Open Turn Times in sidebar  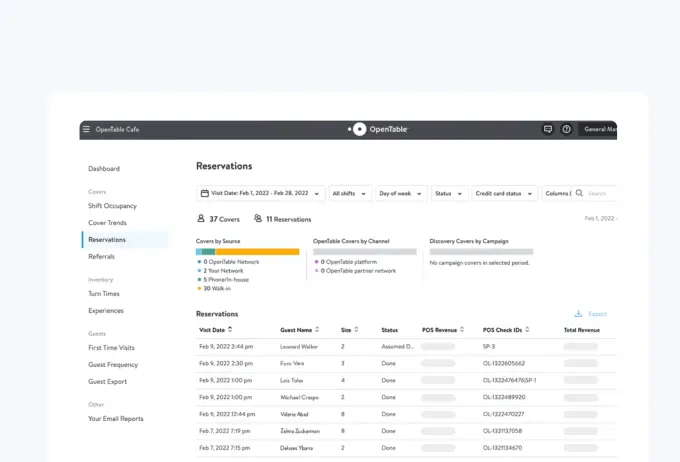104,294
